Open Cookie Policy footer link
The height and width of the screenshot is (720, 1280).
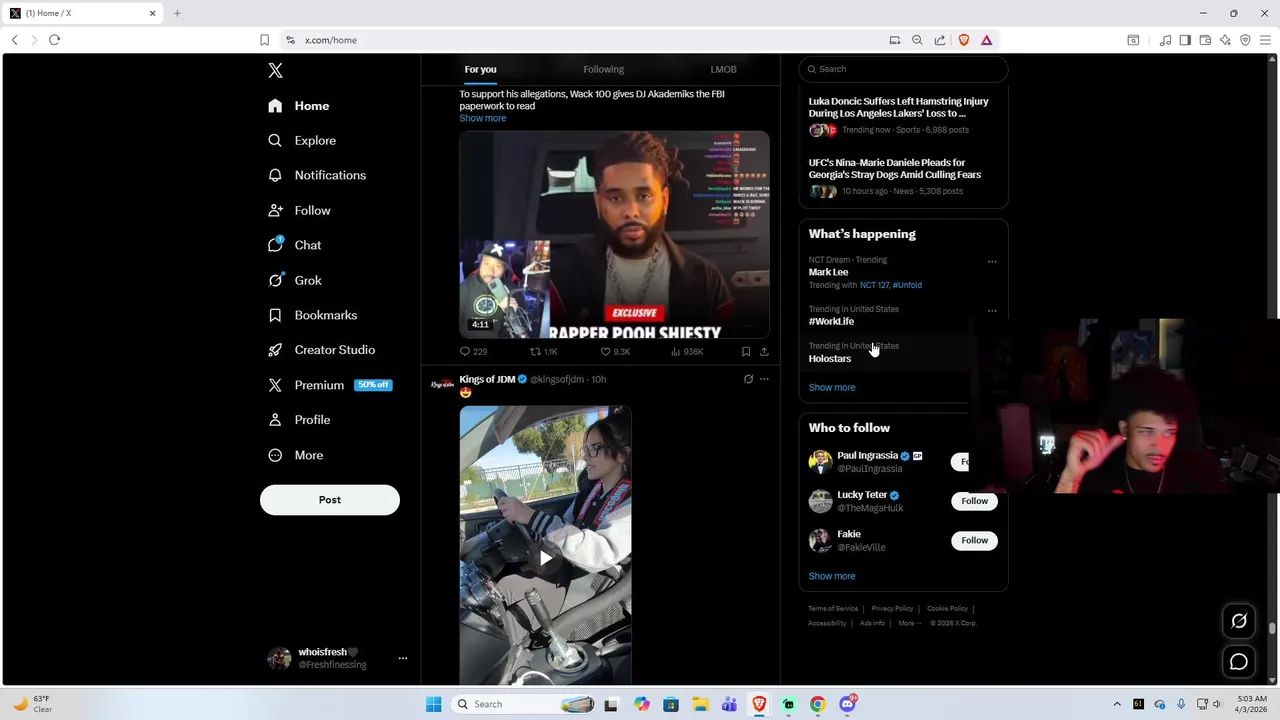(x=947, y=609)
